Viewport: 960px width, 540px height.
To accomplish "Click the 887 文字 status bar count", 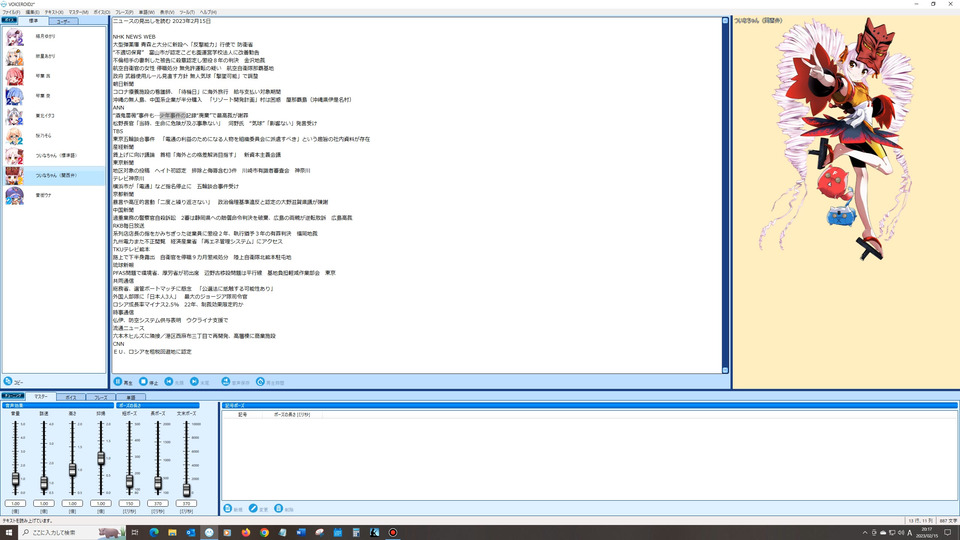I will (948, 520).
